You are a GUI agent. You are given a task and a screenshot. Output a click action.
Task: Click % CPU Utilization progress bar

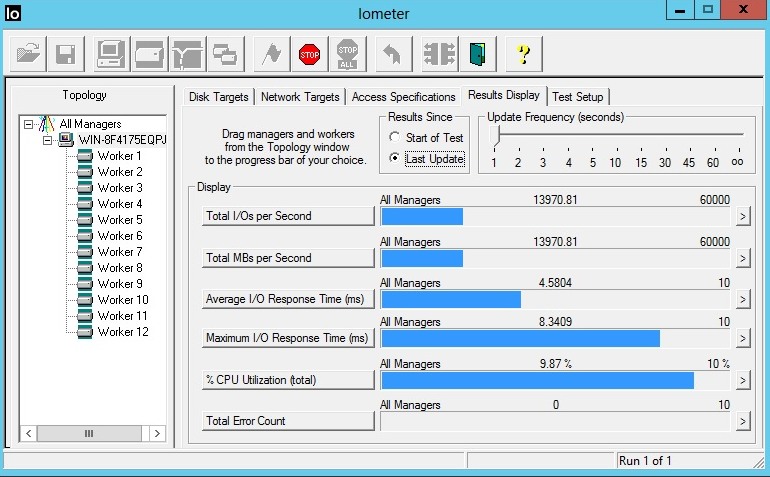[556, 380]
